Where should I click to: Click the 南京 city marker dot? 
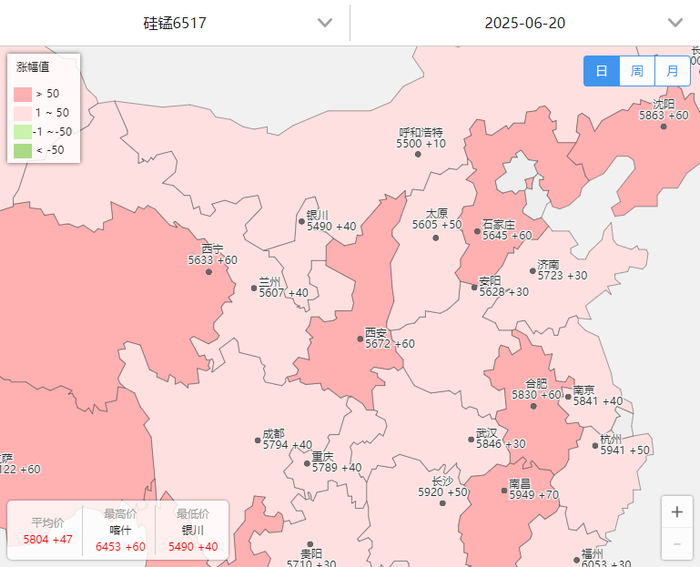pyautogui.click(x=568, y=396)
